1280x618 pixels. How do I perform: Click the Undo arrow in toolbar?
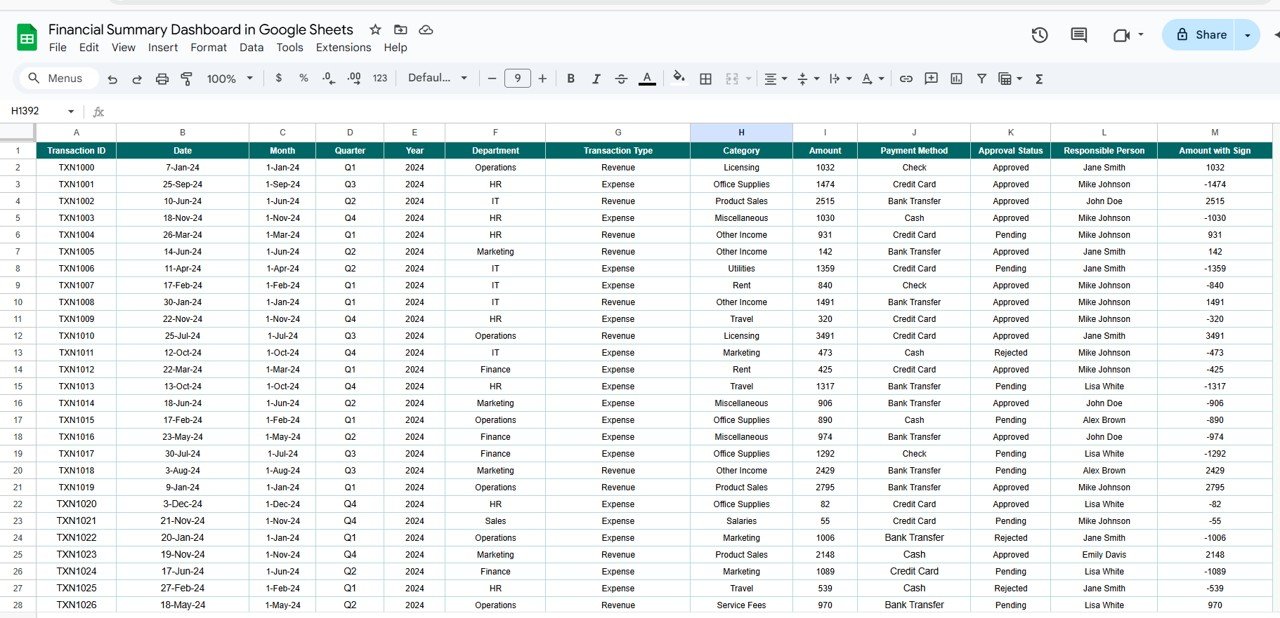pos(112,79)
